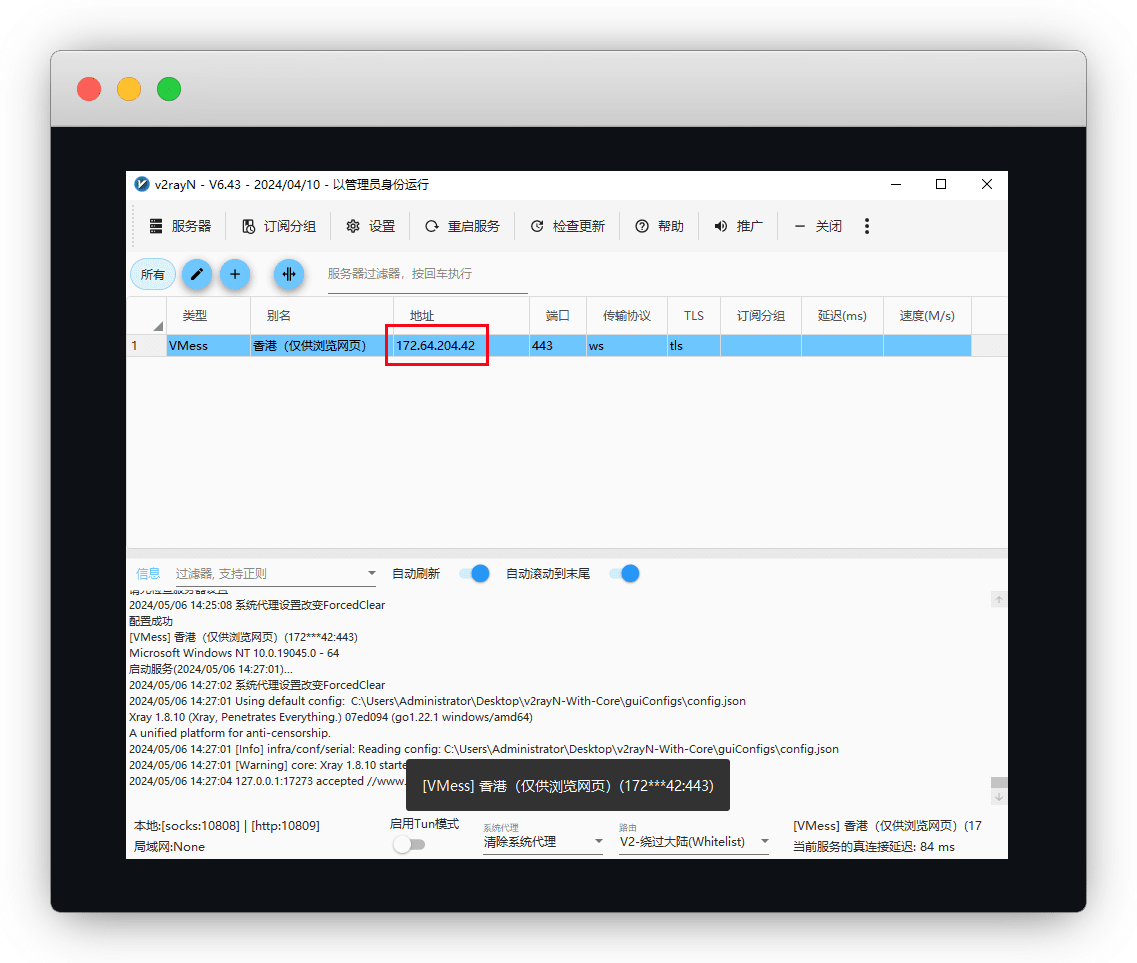
Task: Sort by the TLS column header
Action: [694, 315]
